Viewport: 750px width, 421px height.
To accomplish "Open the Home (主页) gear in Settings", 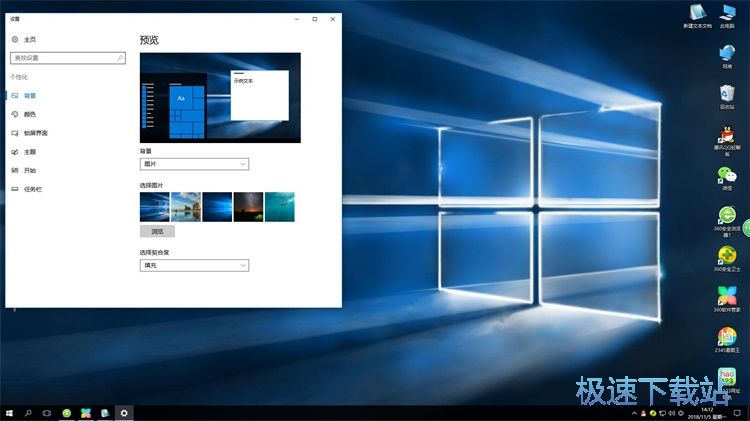I will [15, 39].
